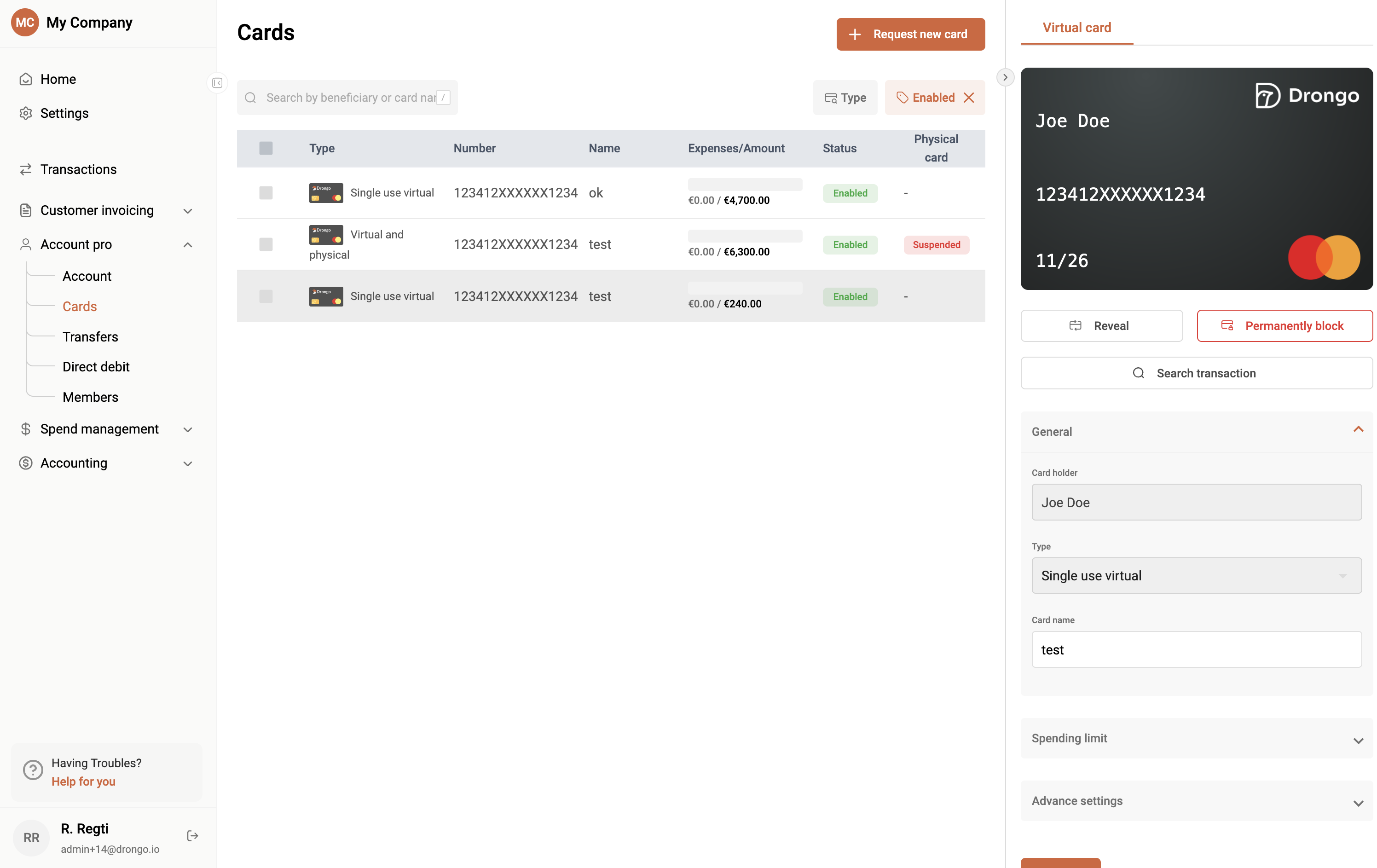Open the Members submenu item
The image size is (1377, 868).
coord(90,397)
